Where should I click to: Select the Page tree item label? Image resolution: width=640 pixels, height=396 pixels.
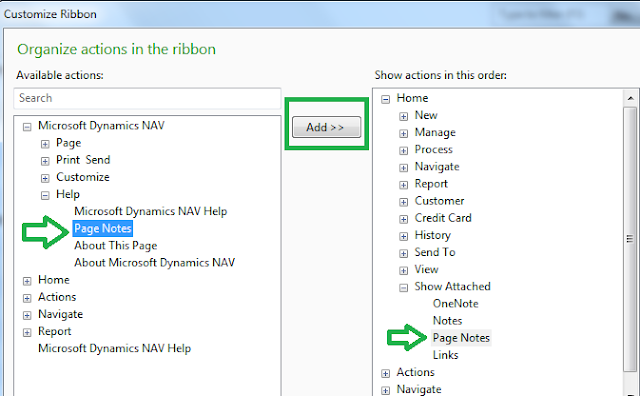tap(69, 143)
